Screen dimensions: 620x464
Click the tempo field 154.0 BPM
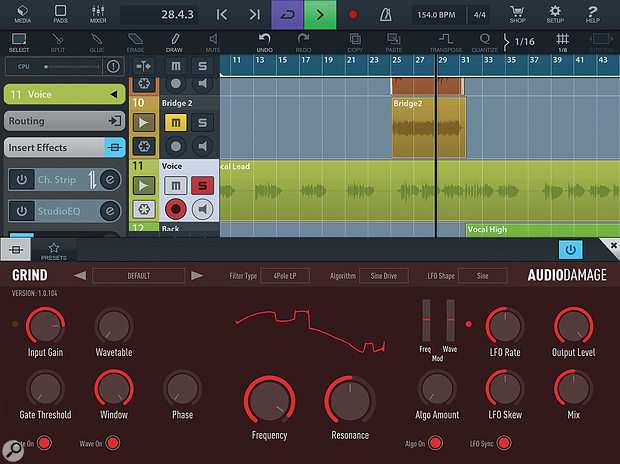[x=436, y=15]
